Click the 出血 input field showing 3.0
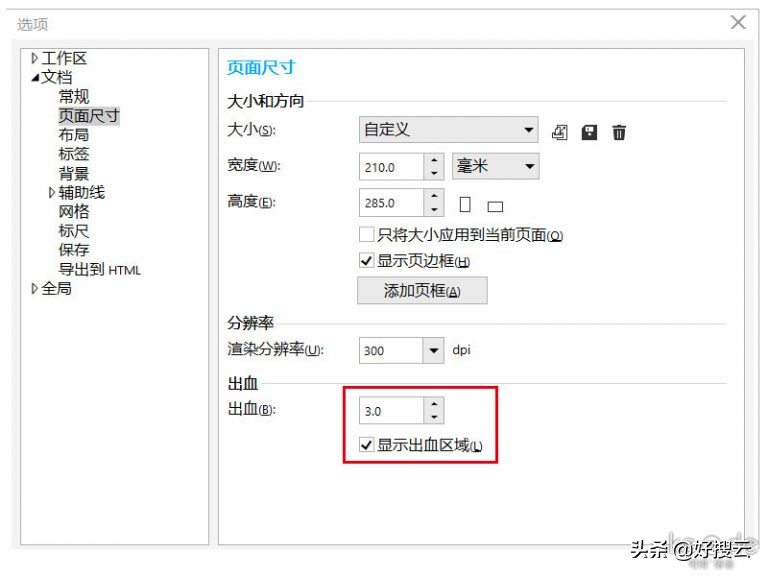Viewport: 768px width, 576px height. pyautogui.click(x=391, y=410)
